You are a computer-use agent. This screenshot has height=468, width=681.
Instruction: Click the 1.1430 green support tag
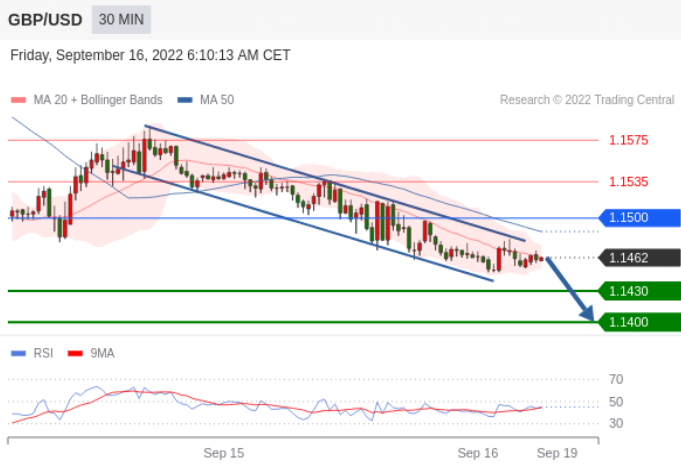[640, 291]
